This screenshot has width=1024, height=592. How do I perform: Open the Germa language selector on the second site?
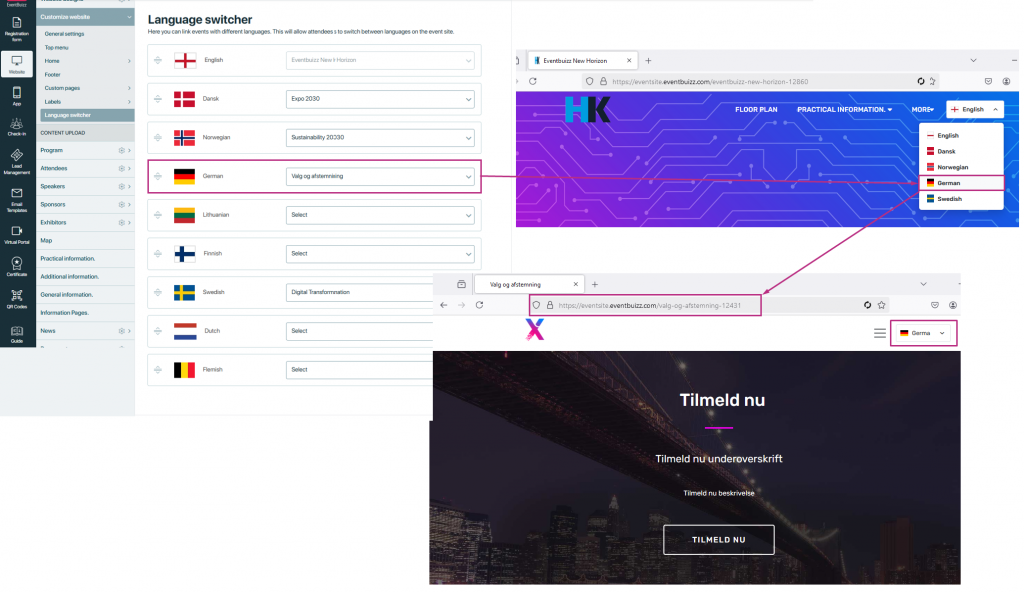coord(923,333)
